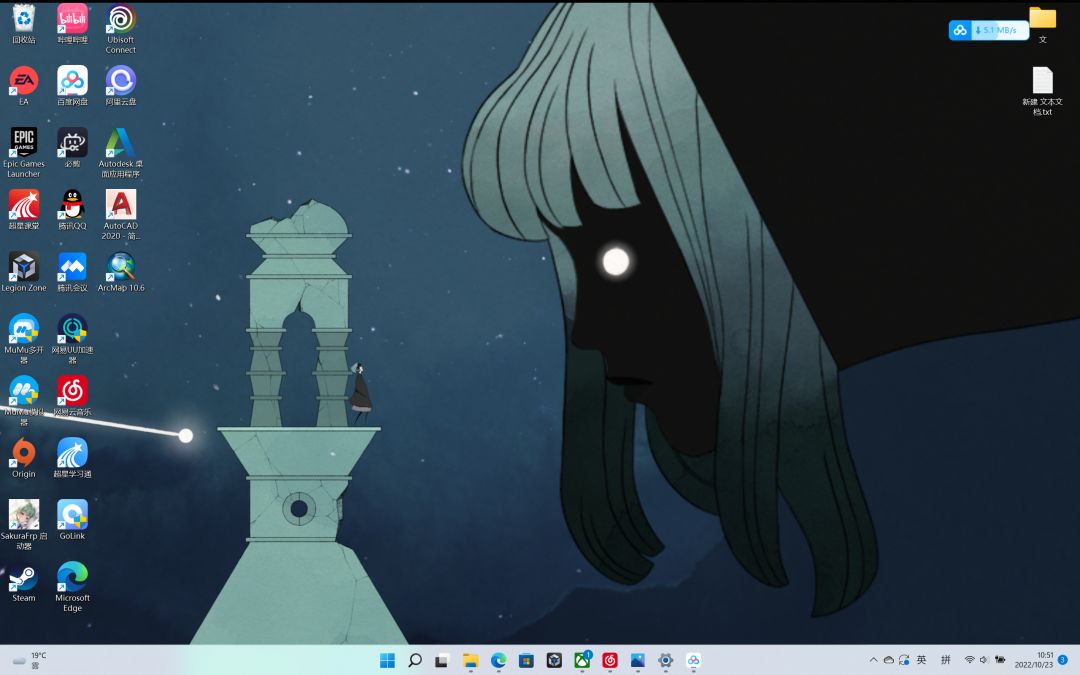Select GoLink desktop shortcut
The image size is (1080, 675).
72,520
